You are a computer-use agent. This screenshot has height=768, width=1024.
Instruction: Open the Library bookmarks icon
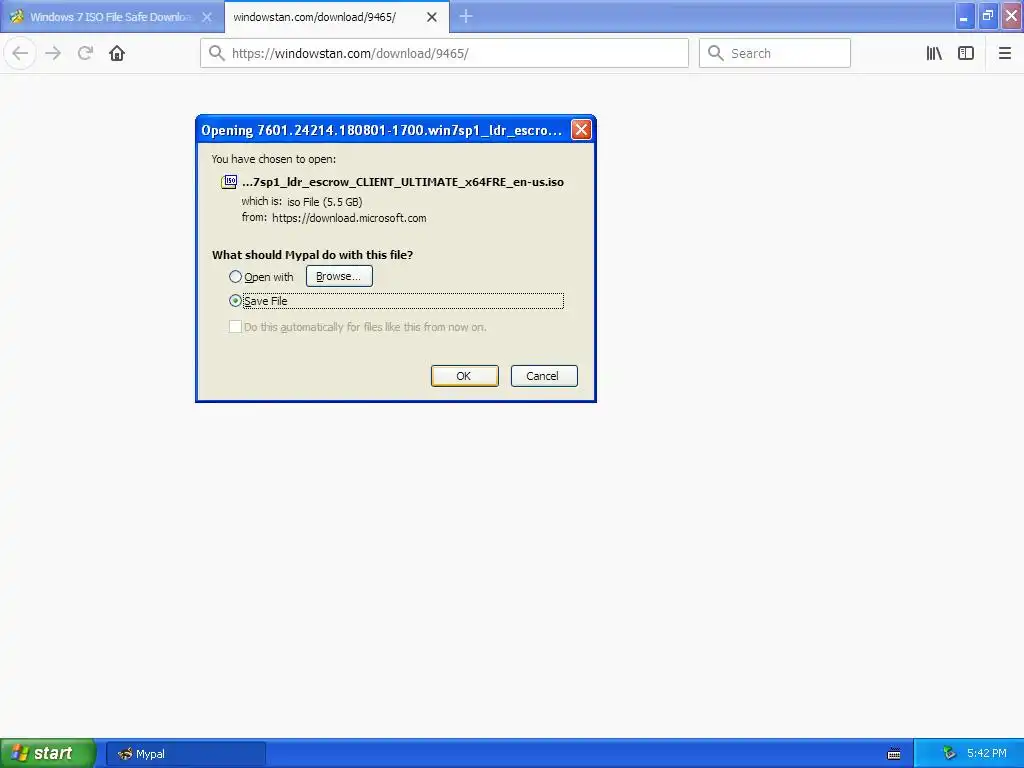click(934, 53)
